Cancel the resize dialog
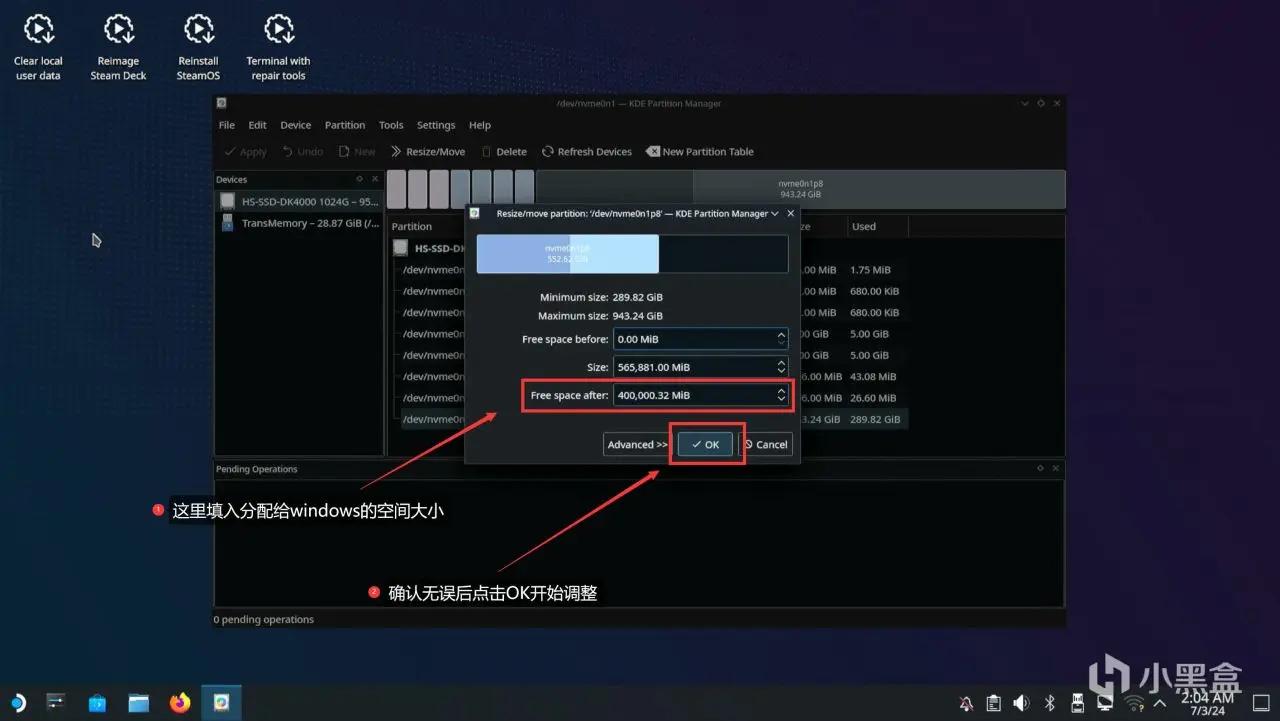 coord(766,444)
